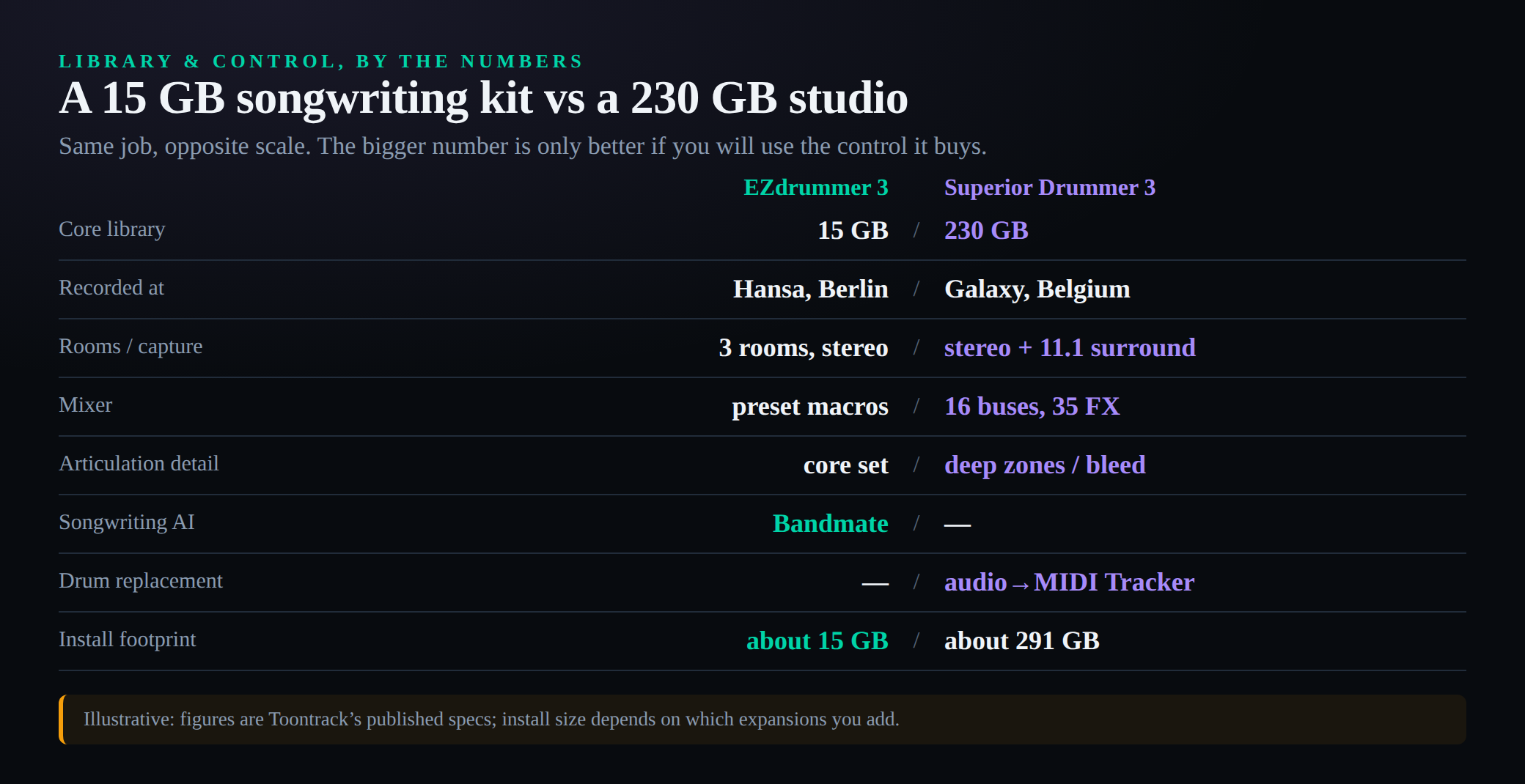This screenshot has height=784, width=1525.
Task: Click the subtitle beginning 'Same job, opposite scale'
Action: pos(523,146)
